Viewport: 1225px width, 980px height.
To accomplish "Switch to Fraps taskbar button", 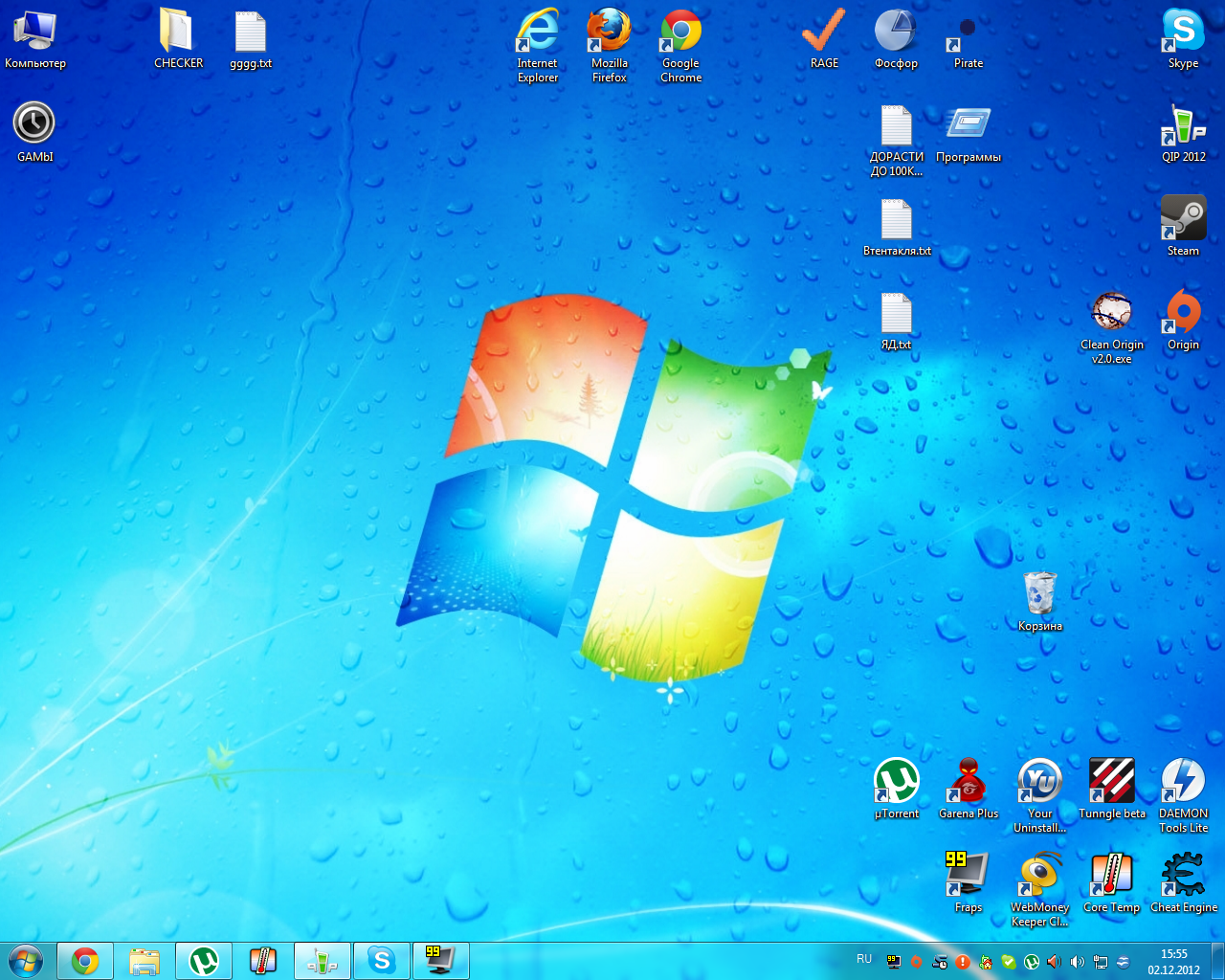I will pos(441,961).
